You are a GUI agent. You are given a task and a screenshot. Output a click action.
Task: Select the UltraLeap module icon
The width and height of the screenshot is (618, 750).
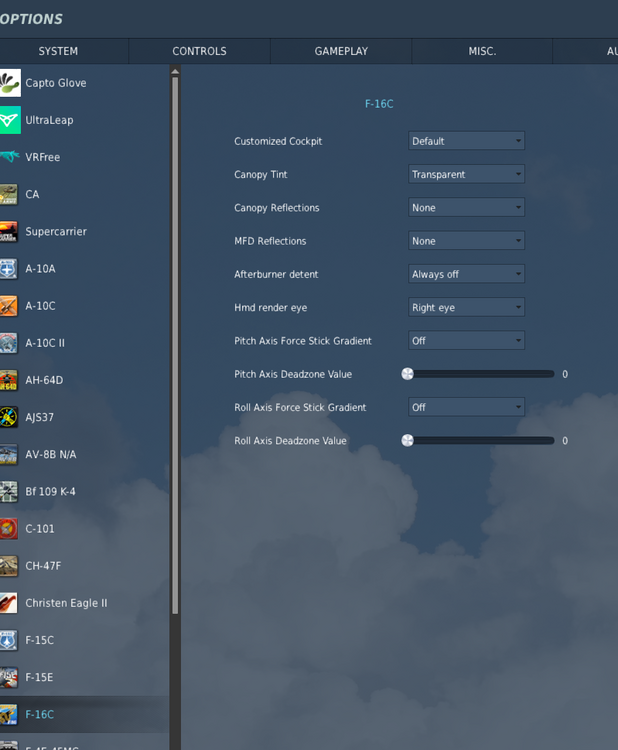click(10, 120)
